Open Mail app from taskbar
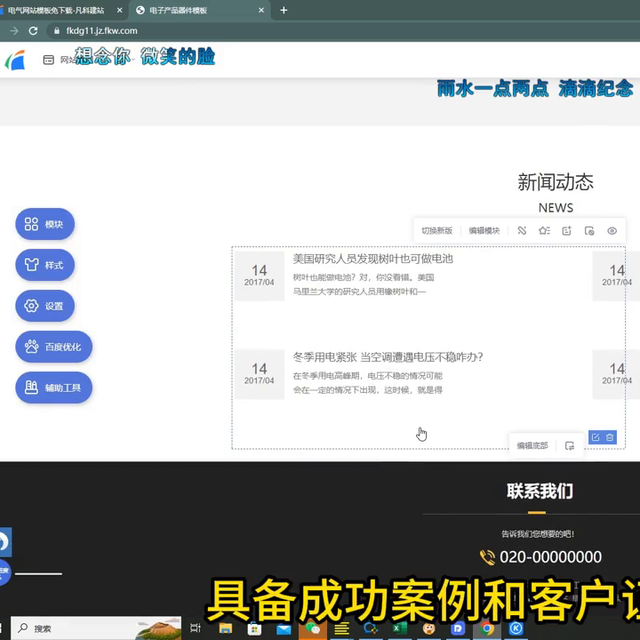Image resolution: width=640 pixels, height=640 pixels. [284, 629]
